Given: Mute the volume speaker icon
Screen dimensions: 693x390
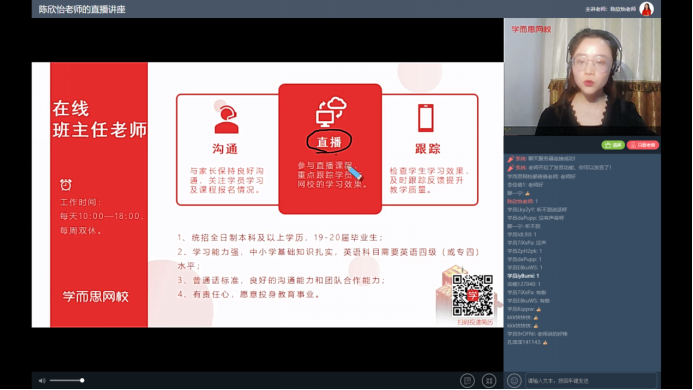Looking at the screenshot, I should 42,380.
